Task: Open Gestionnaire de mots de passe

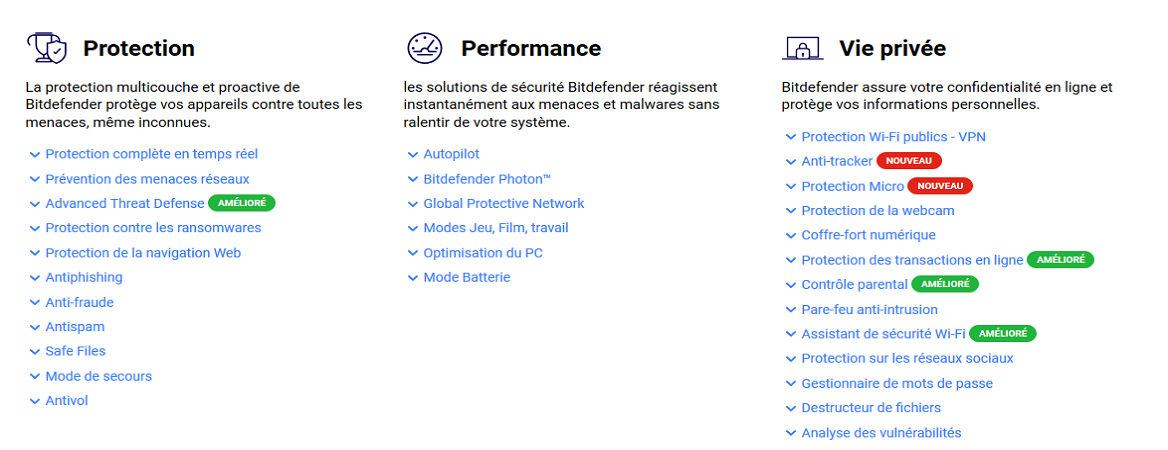Action: coord(897,384)
